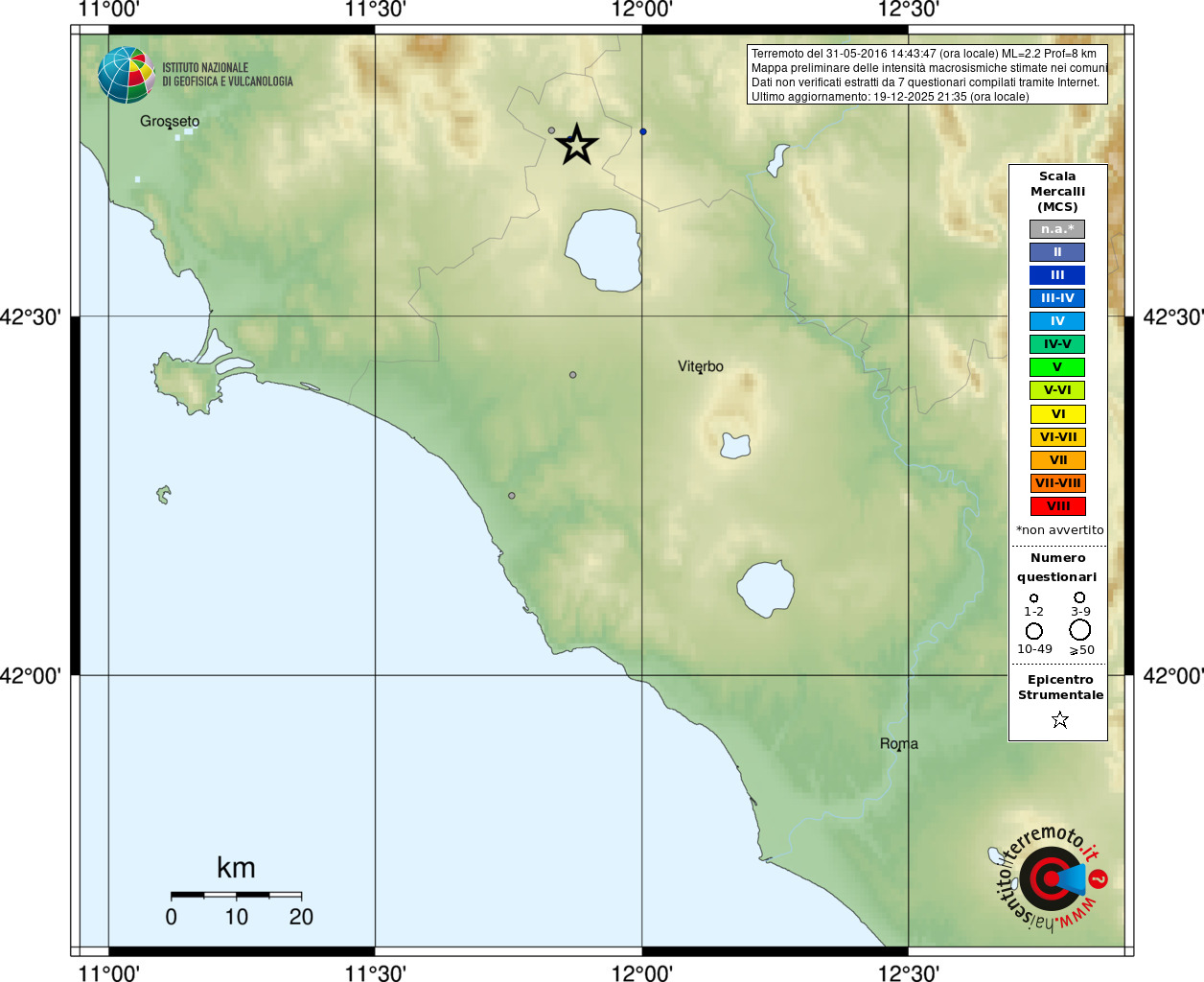Click the 3-9 questionnaire circle in legend
The width and height of the screenshot is (1204, 982).
click(x=1079, y=596)
